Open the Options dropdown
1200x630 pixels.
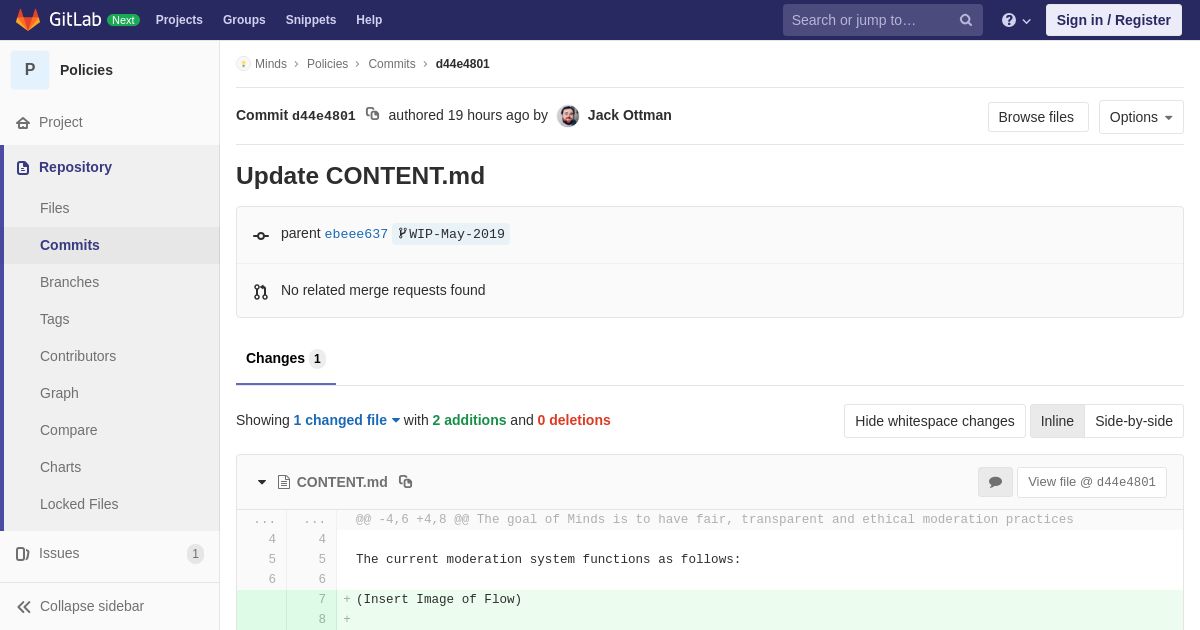[x=1141, y=117]
